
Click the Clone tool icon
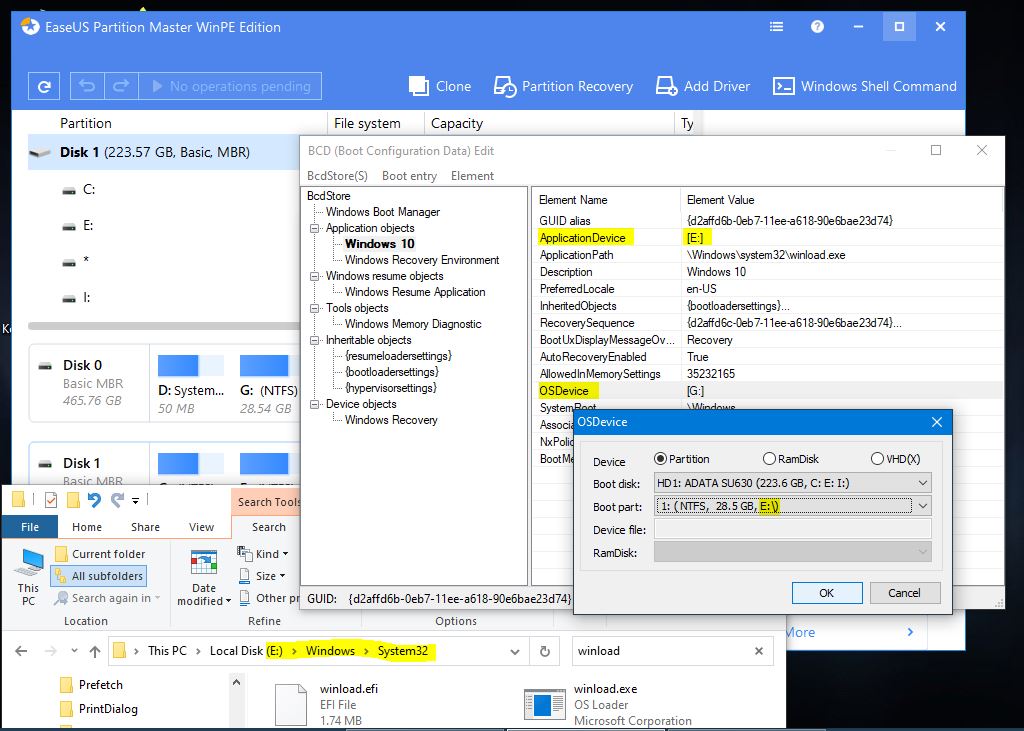(x=420, y=87)
